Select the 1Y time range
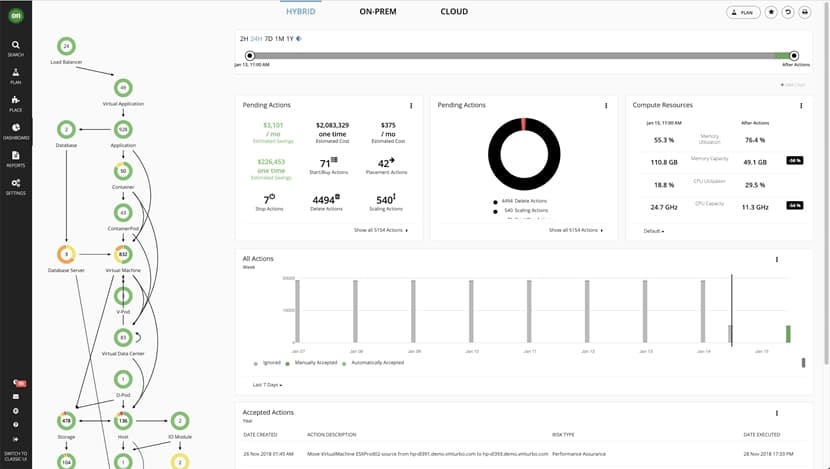Image resolution: width=830 pixels, height=469 pixels. (x=290, y=39)
